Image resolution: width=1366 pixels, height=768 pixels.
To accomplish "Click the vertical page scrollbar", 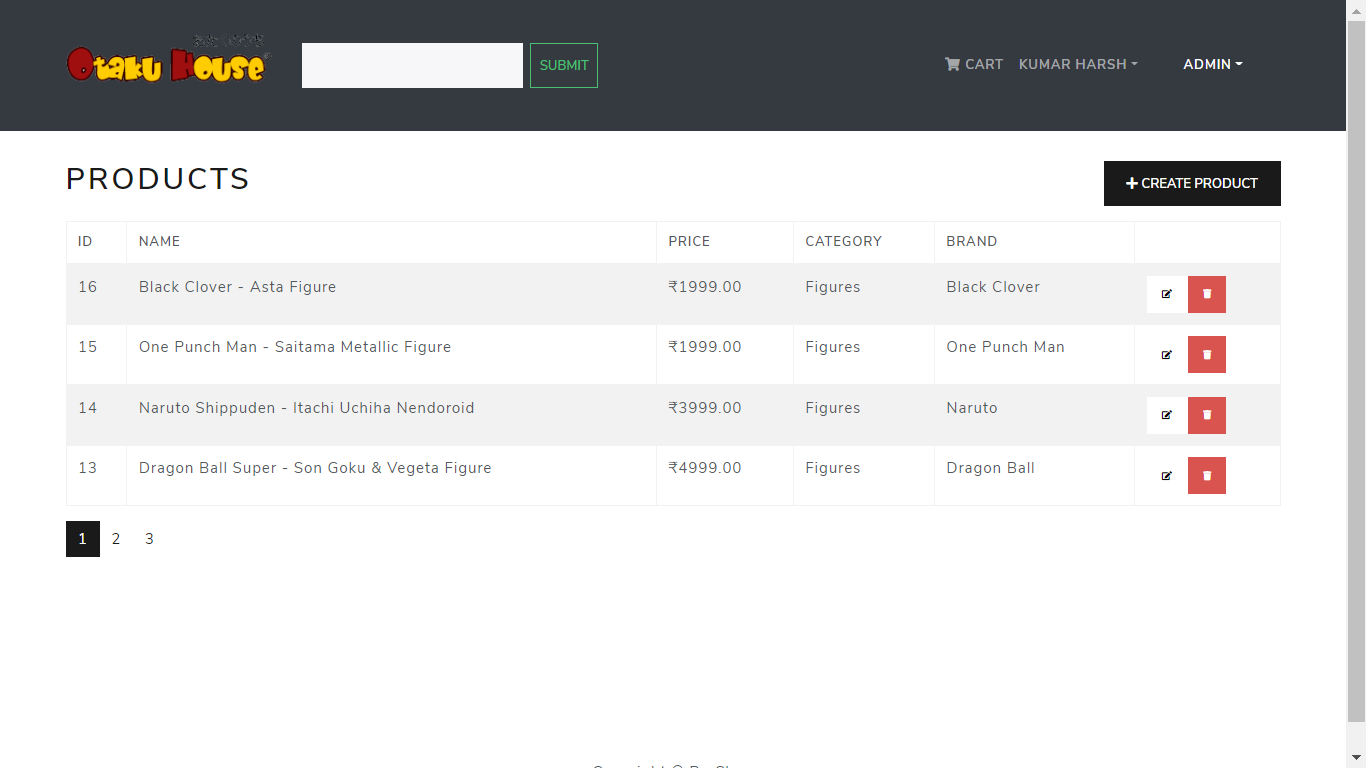I will (x=1356, y=370).
